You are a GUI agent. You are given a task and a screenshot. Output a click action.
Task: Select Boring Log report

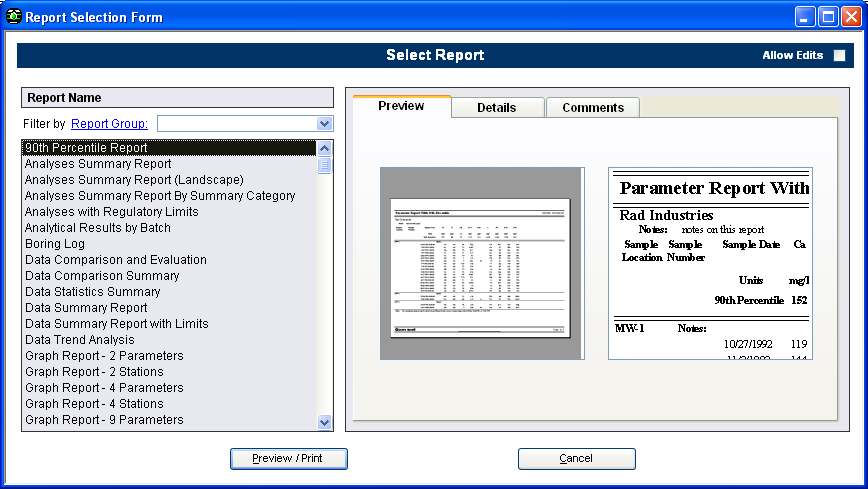169,244
